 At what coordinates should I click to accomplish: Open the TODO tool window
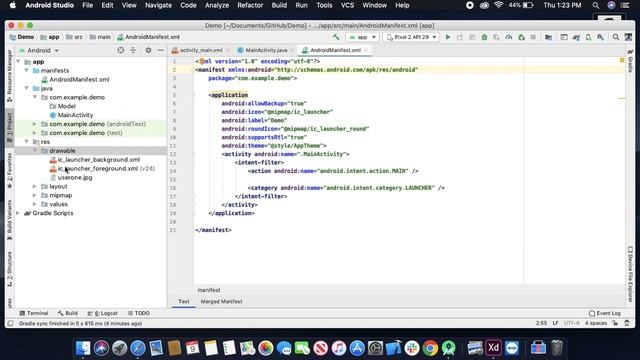(x=139, y=313)
